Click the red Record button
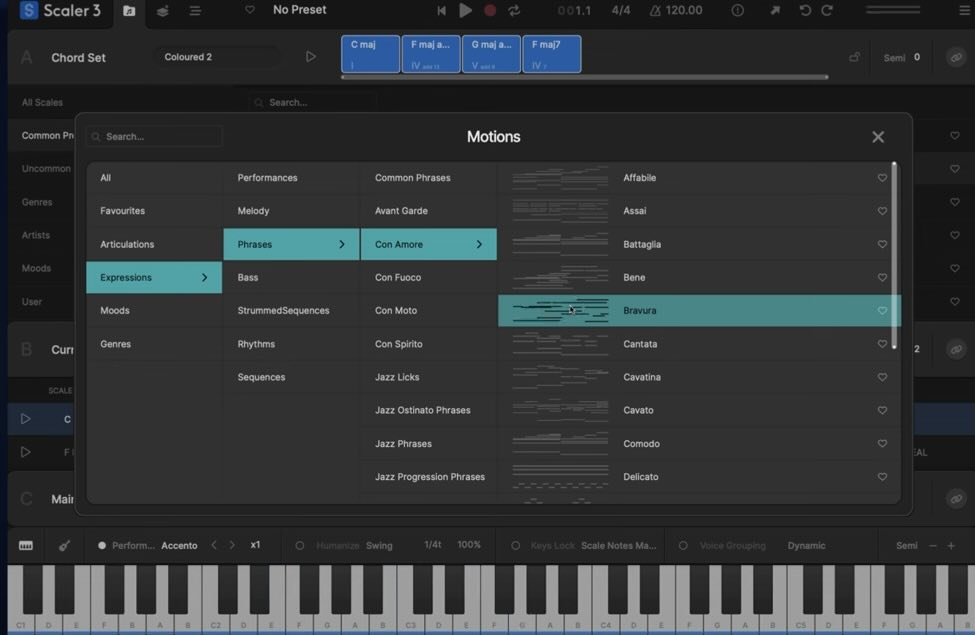975x635 pixels. click(490, 10)
